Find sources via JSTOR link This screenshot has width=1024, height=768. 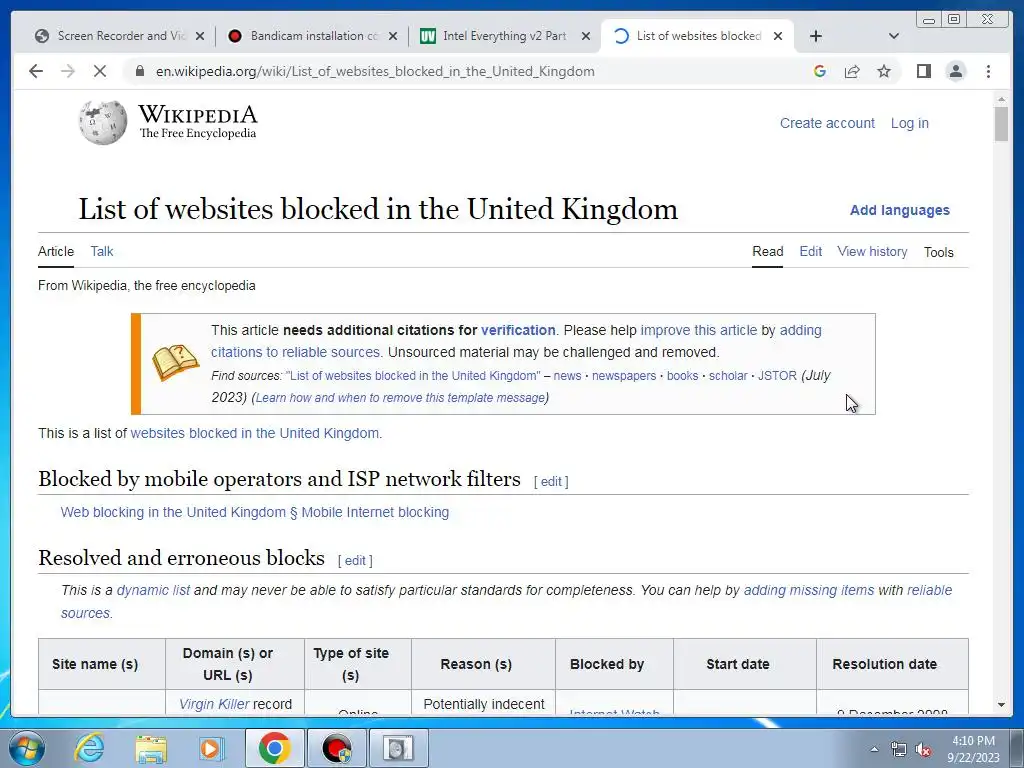click(x=776, y=376)
